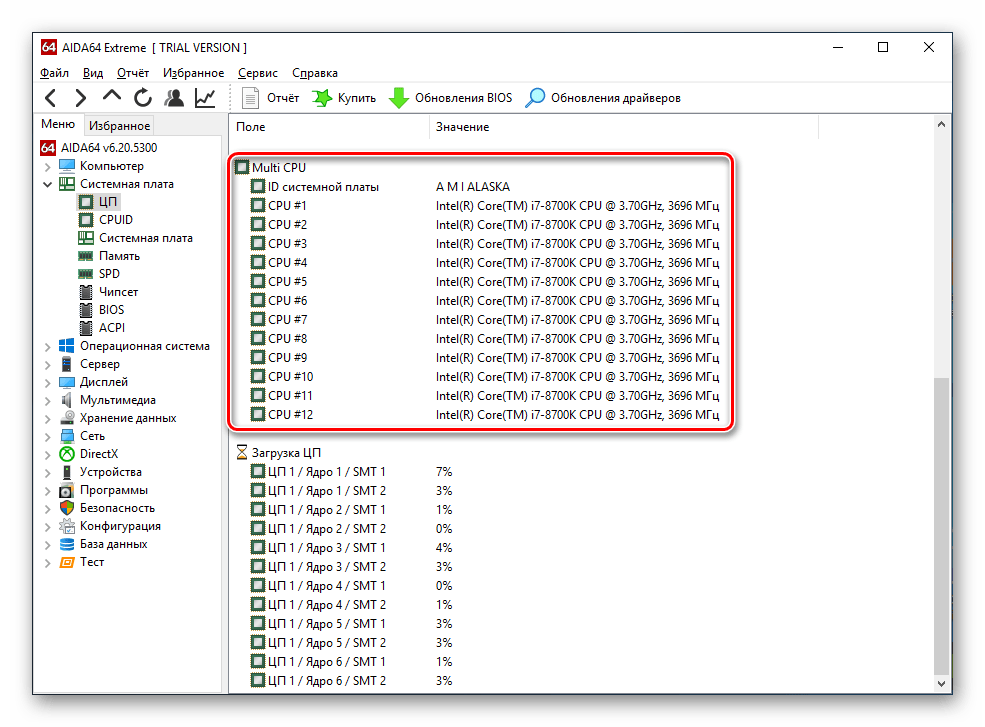985x727 pixels.
Task: Check for Обновления BIOS
Action: click(451, 98)
